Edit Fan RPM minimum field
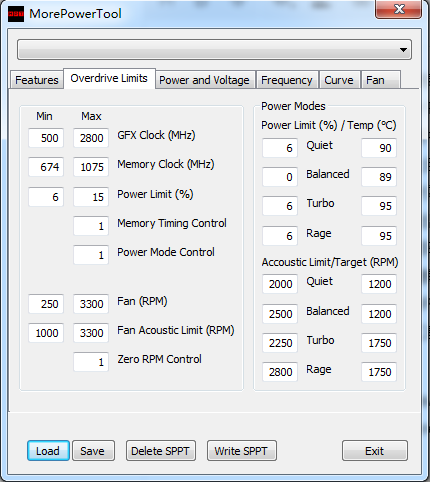The image size is (430, 482). click(46, 304)
